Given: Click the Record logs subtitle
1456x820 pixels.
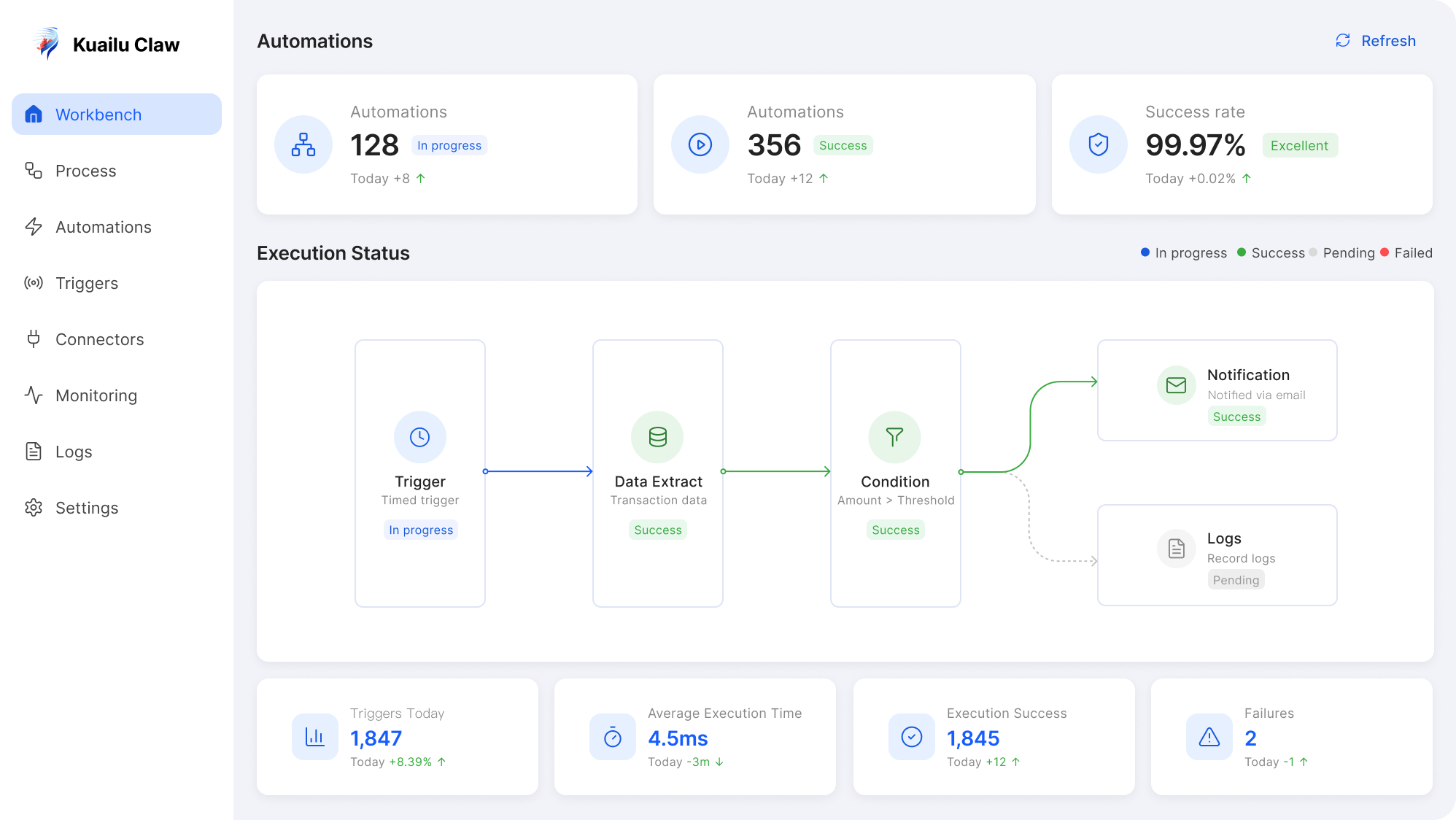Looking at the screenshot, I should 1241,559.
